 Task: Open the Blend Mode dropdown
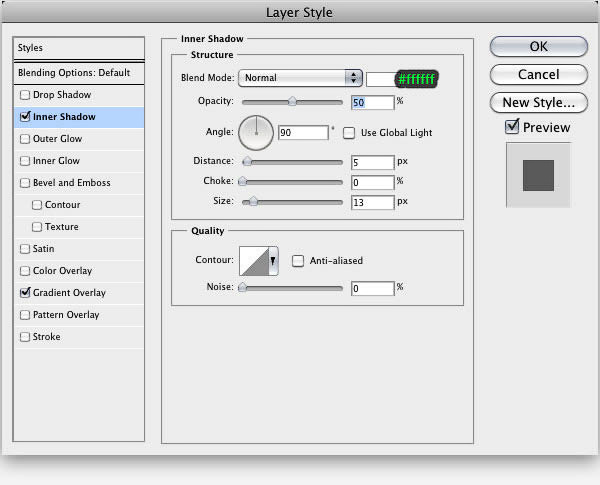300,78
